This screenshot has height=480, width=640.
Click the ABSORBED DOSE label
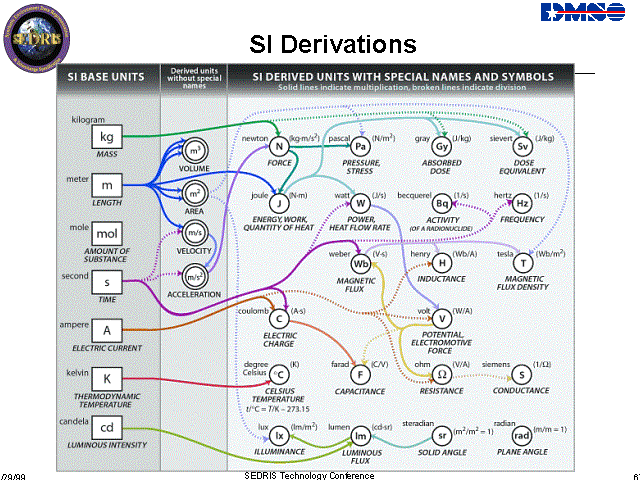click(x=442, y=167)
